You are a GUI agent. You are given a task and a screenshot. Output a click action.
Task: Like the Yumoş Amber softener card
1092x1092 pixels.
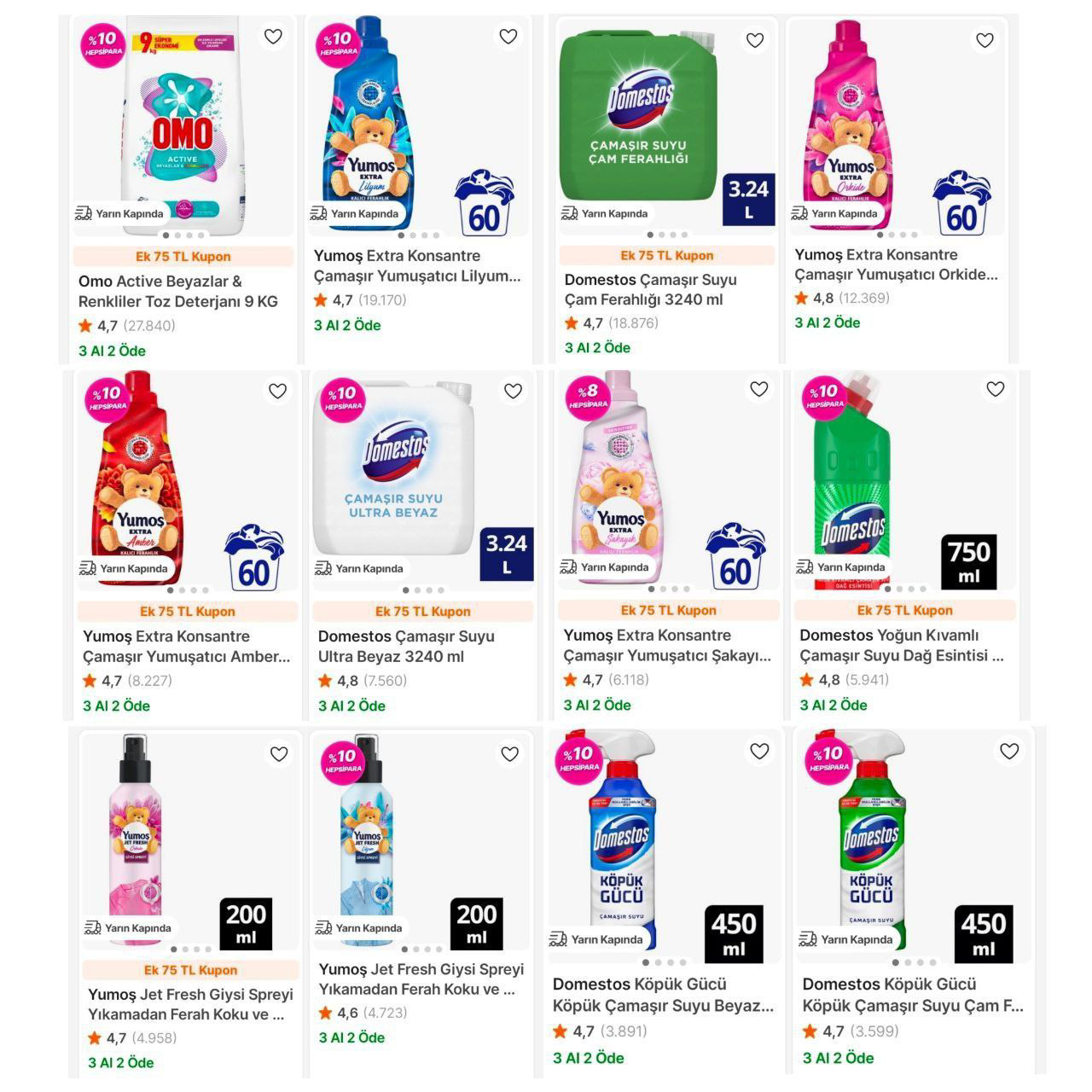coord(278,391)
